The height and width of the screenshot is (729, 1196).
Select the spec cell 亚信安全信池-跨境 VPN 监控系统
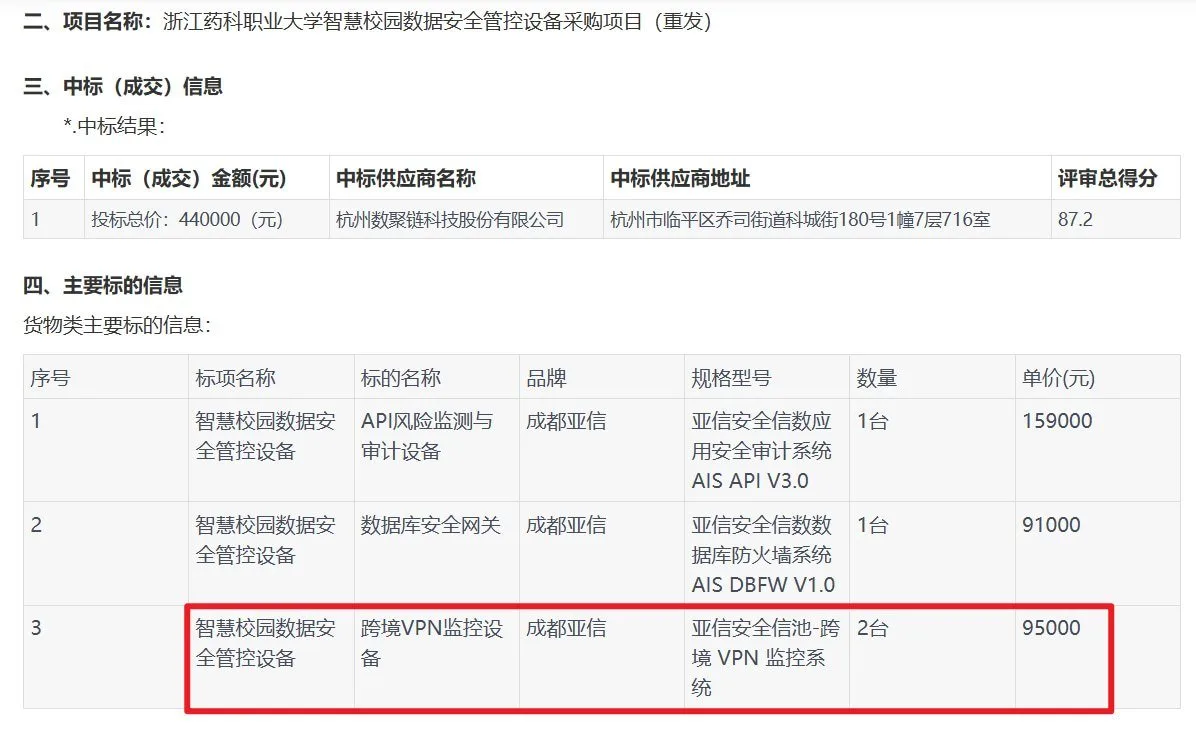coord(765,657)
